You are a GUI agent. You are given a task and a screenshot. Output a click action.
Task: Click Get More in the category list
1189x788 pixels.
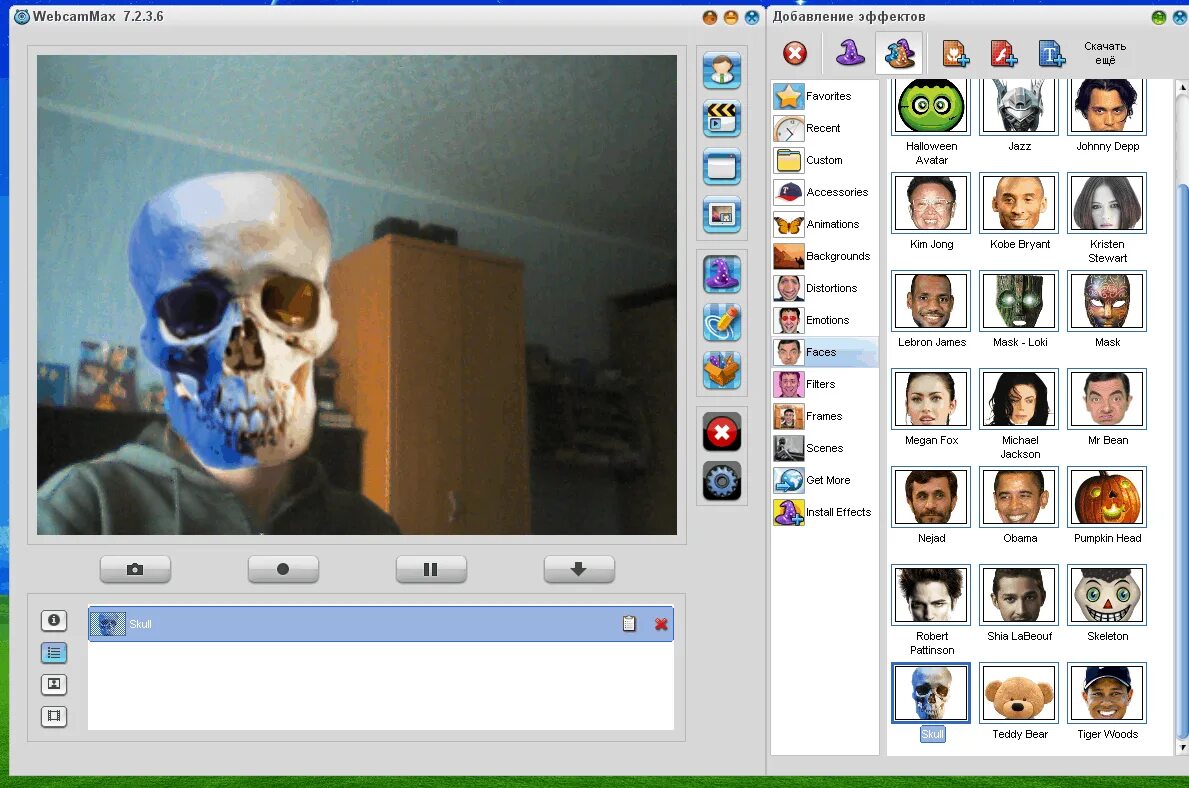tap(825, 480)
